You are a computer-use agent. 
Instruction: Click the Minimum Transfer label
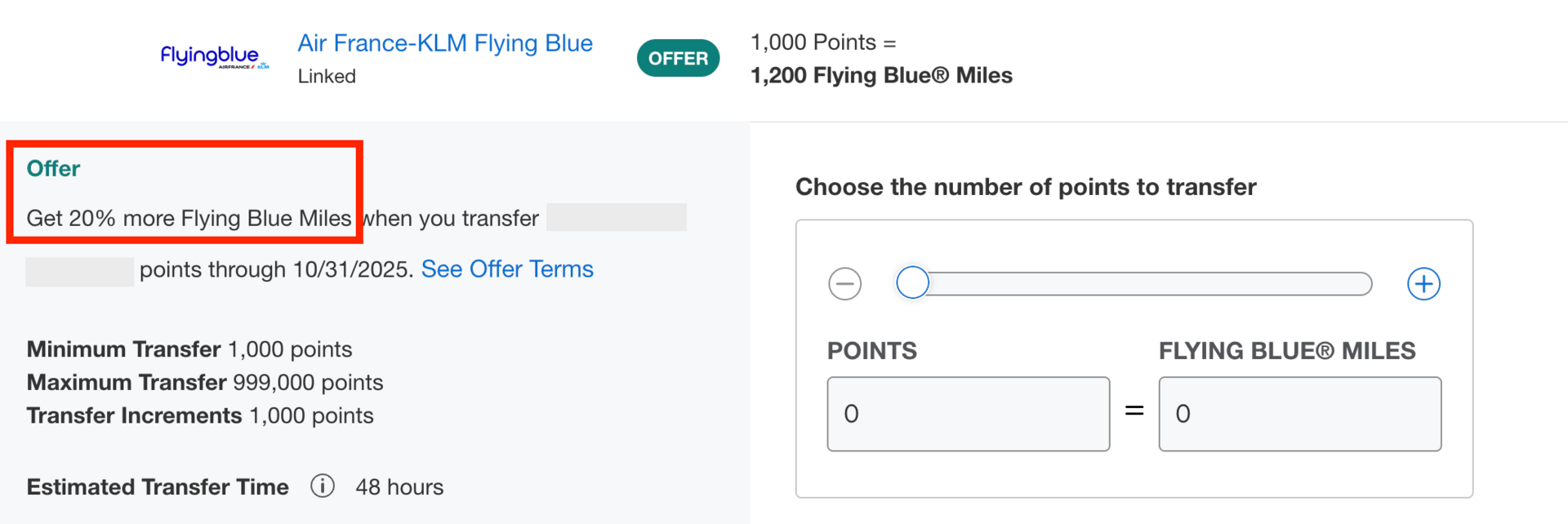(124, 349)
